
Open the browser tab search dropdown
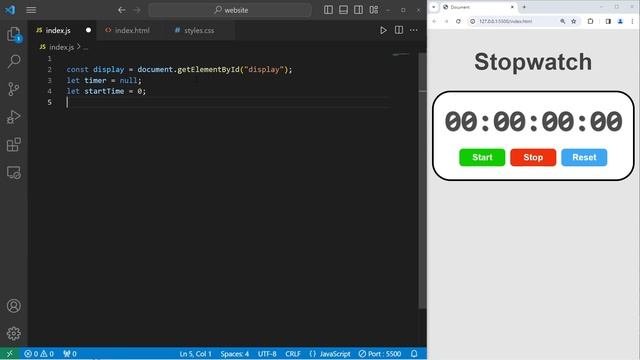[433, 7]
